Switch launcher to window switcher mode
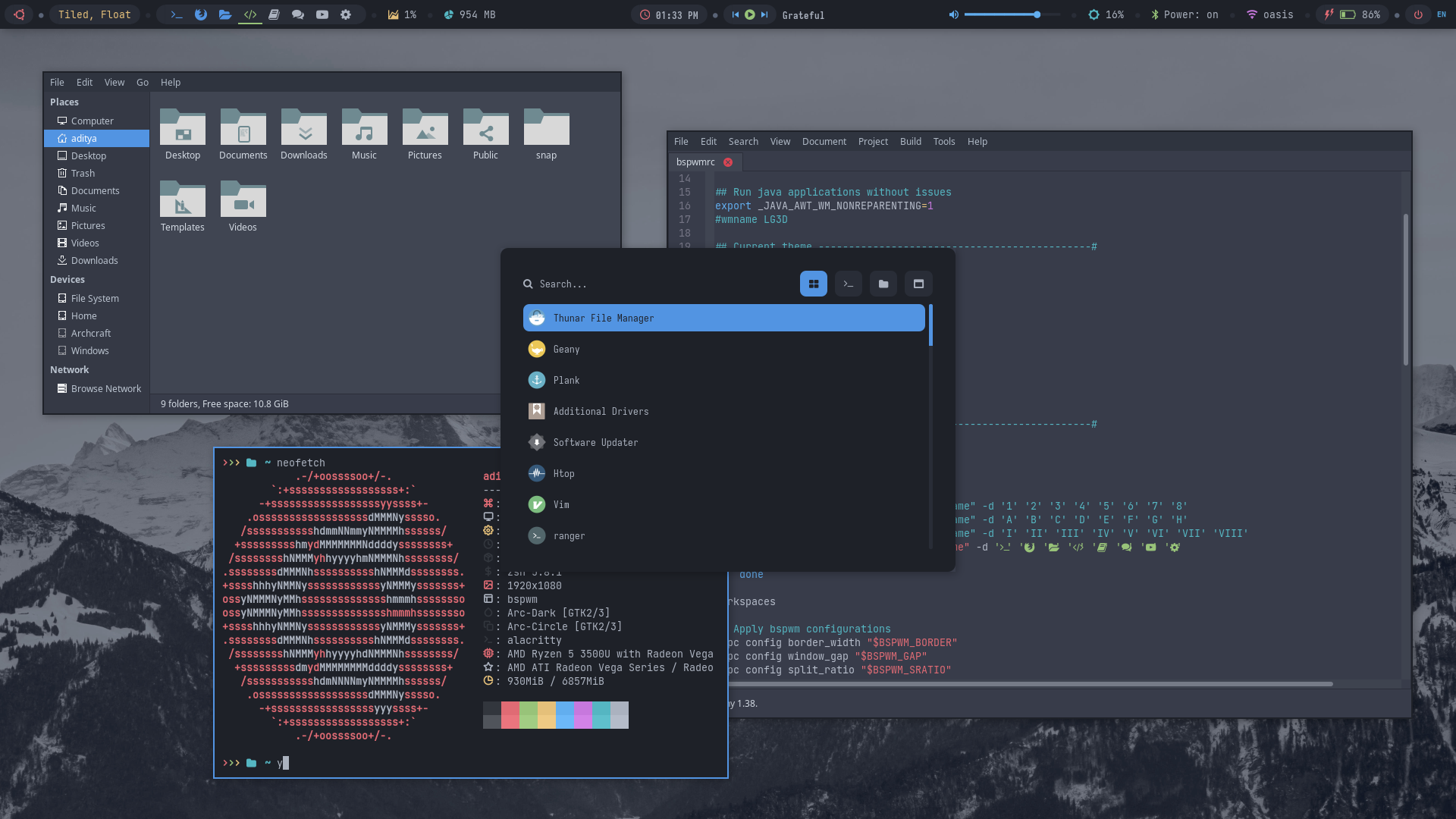 click(918, 284)
